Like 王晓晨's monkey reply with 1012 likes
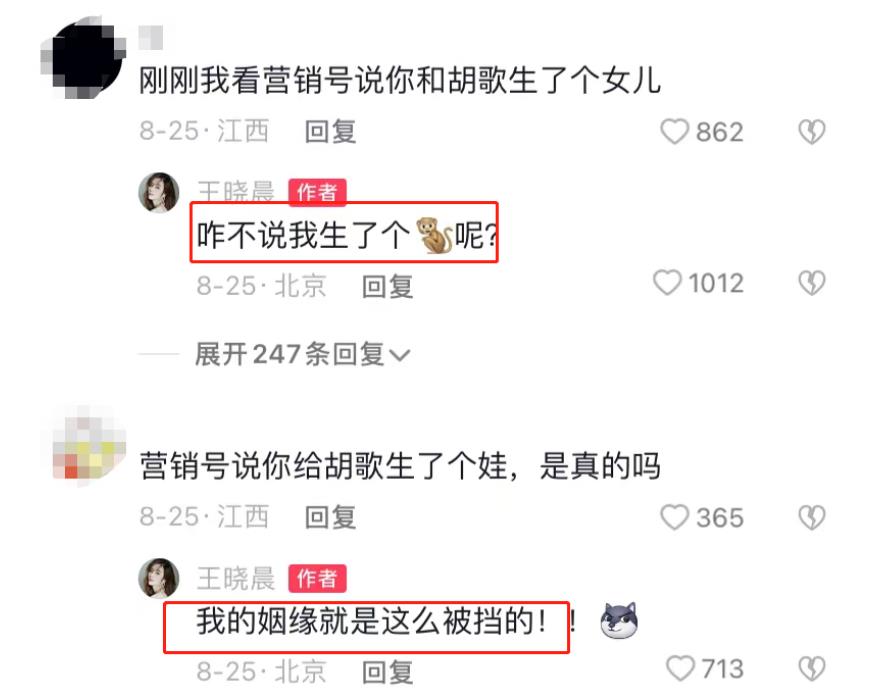The image size is (881, 697). click(667, 283)
